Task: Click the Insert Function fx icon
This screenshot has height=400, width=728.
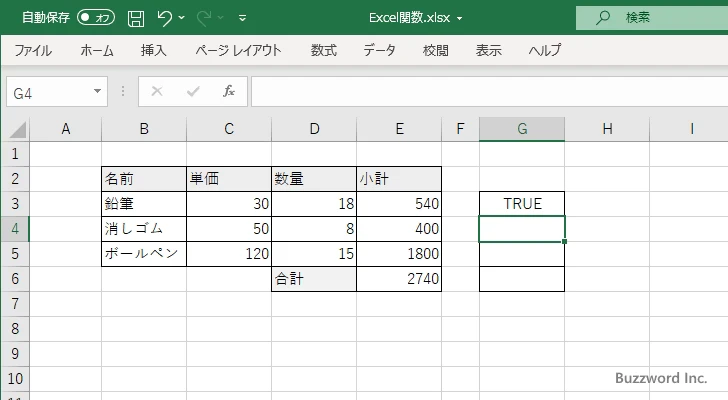Action: (x=229, y=91)
